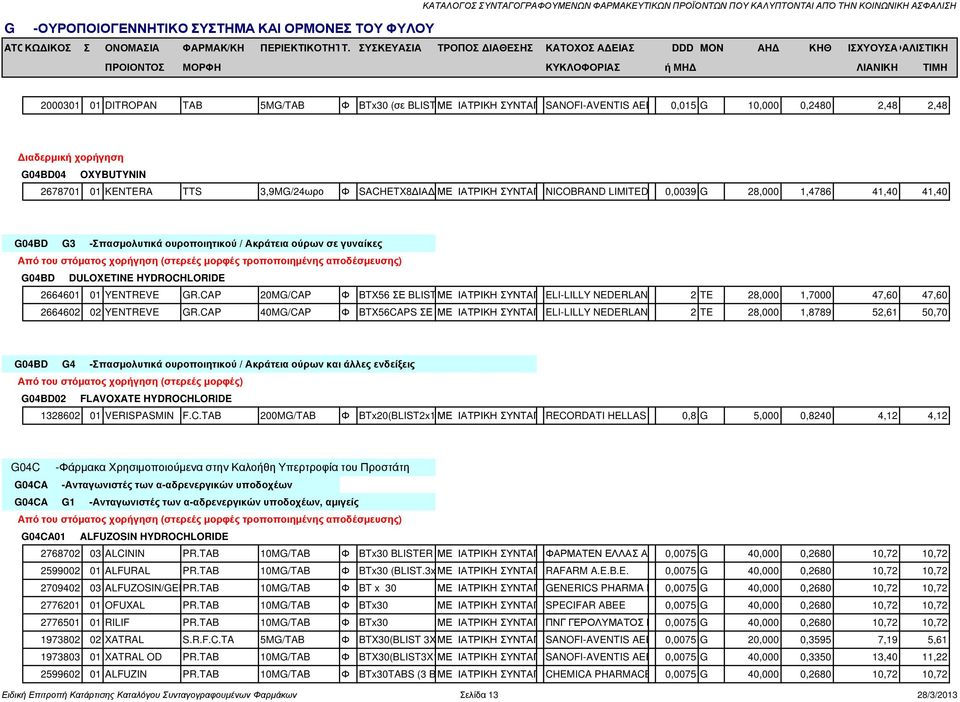Click the red heading 'Διαδερμική χορήγηση'

coord(70,157)
